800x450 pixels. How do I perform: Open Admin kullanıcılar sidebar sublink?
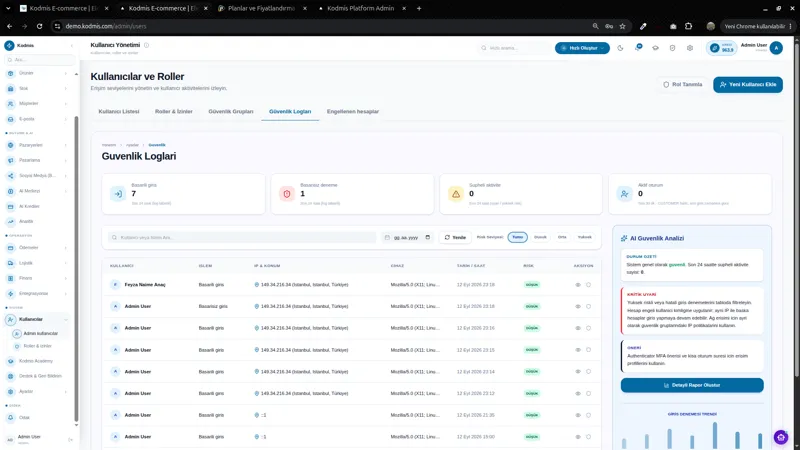coord(40,334)
